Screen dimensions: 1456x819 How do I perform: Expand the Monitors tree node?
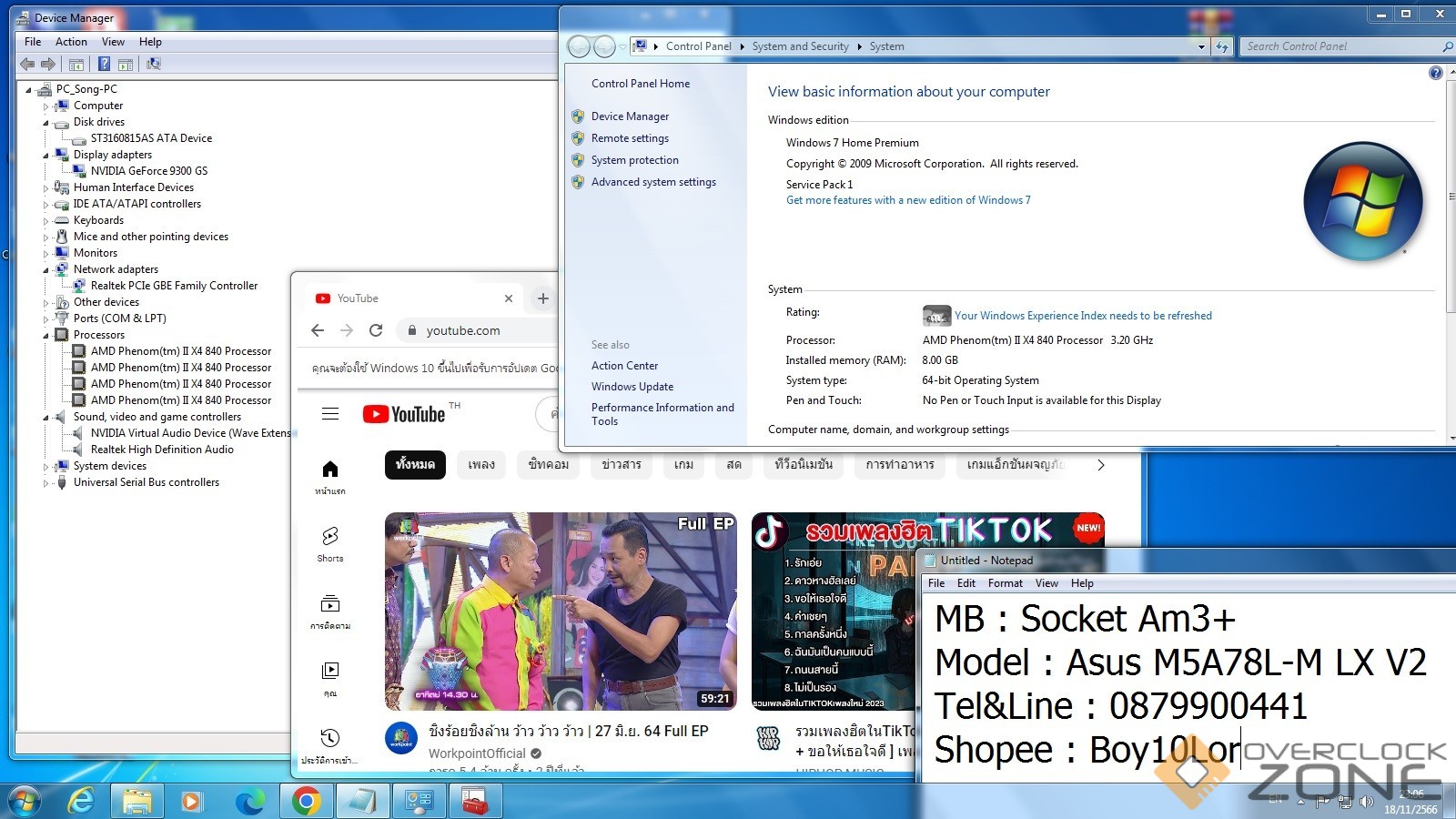(x=45, y=253)
